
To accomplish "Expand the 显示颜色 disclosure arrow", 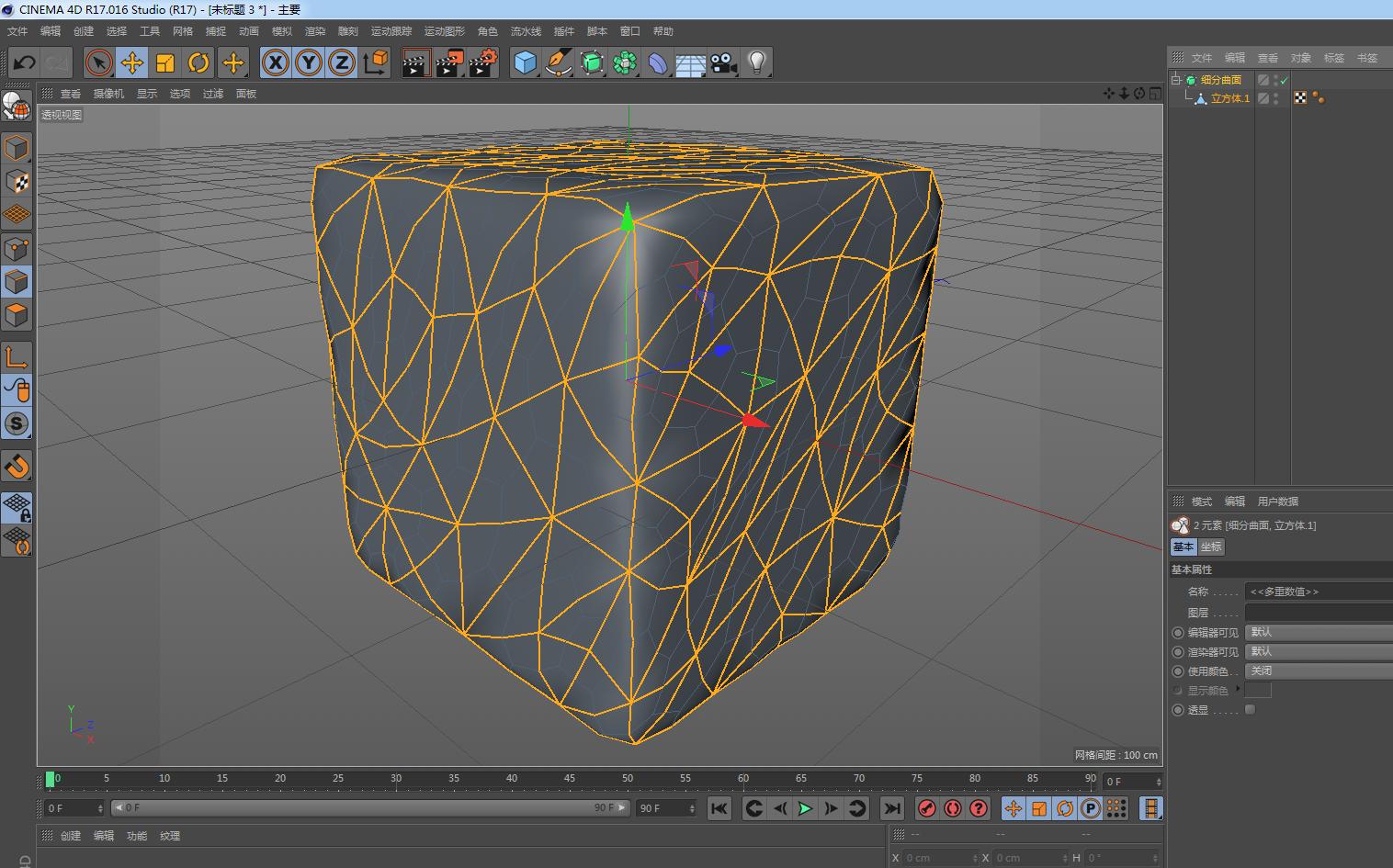I will (1238, 688).
